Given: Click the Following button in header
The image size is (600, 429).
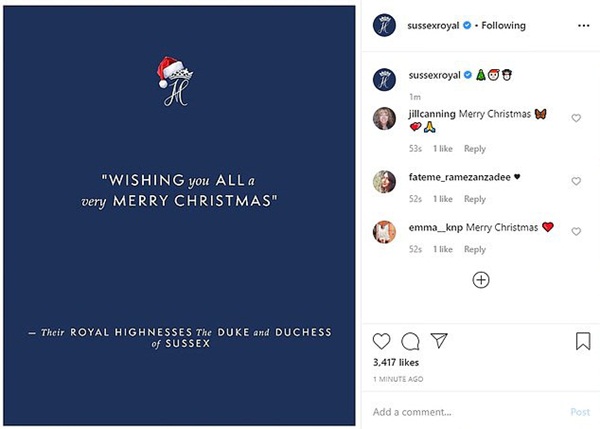Looking at the screenshot, I should coord(503,25).
